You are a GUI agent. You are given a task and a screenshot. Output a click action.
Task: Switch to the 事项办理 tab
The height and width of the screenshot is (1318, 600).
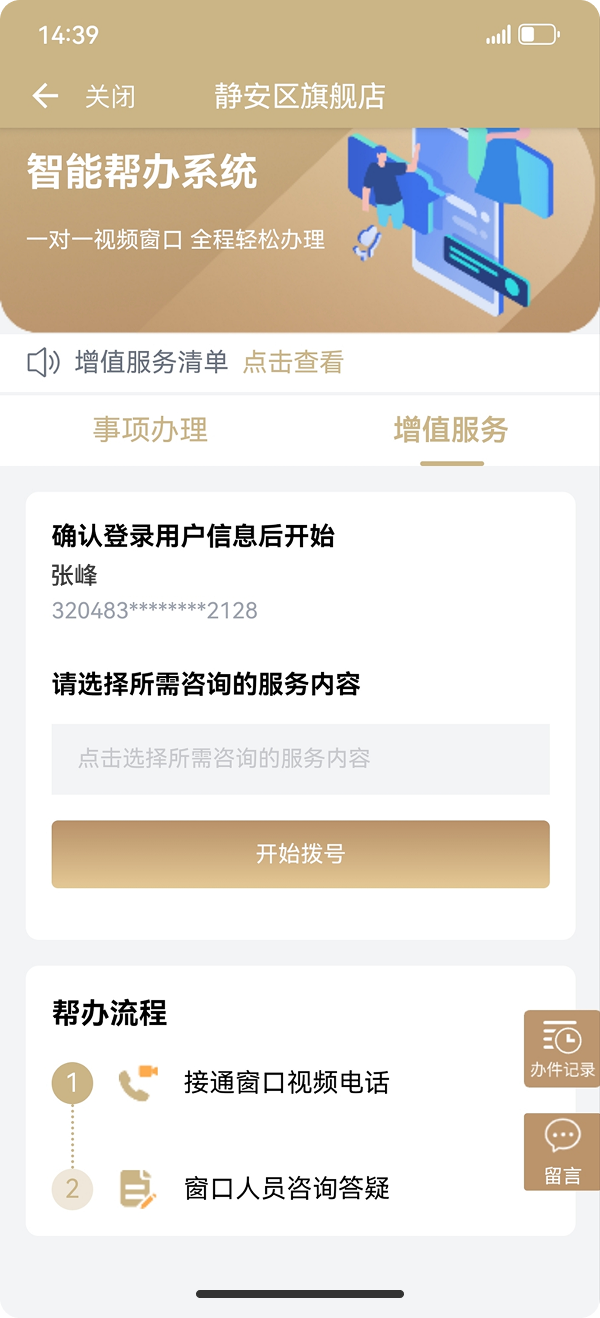150,430
